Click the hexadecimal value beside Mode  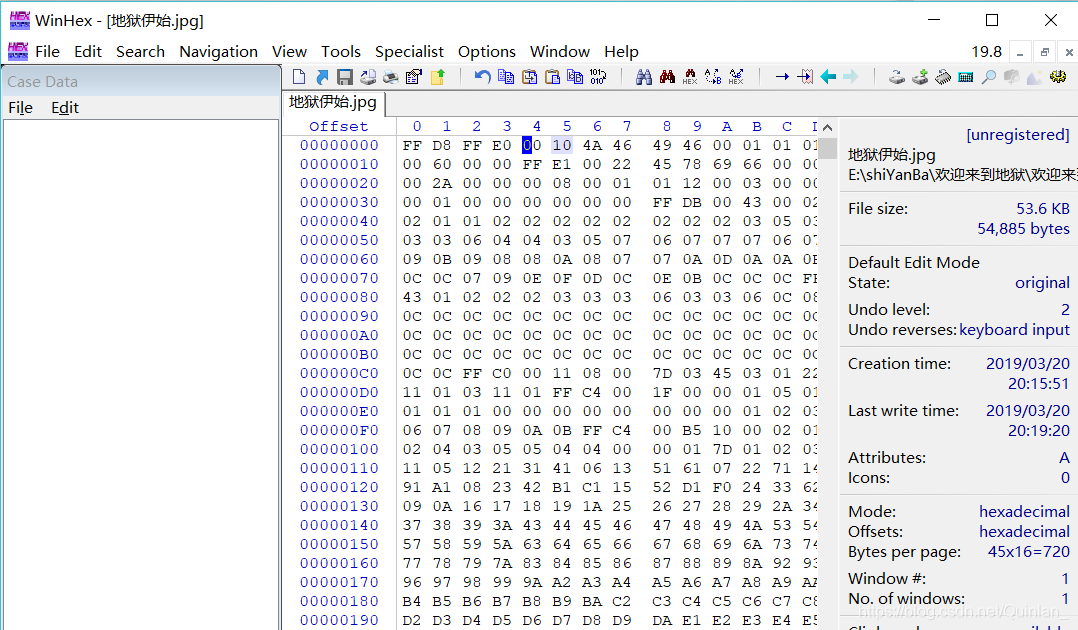tap(1024, 512)
